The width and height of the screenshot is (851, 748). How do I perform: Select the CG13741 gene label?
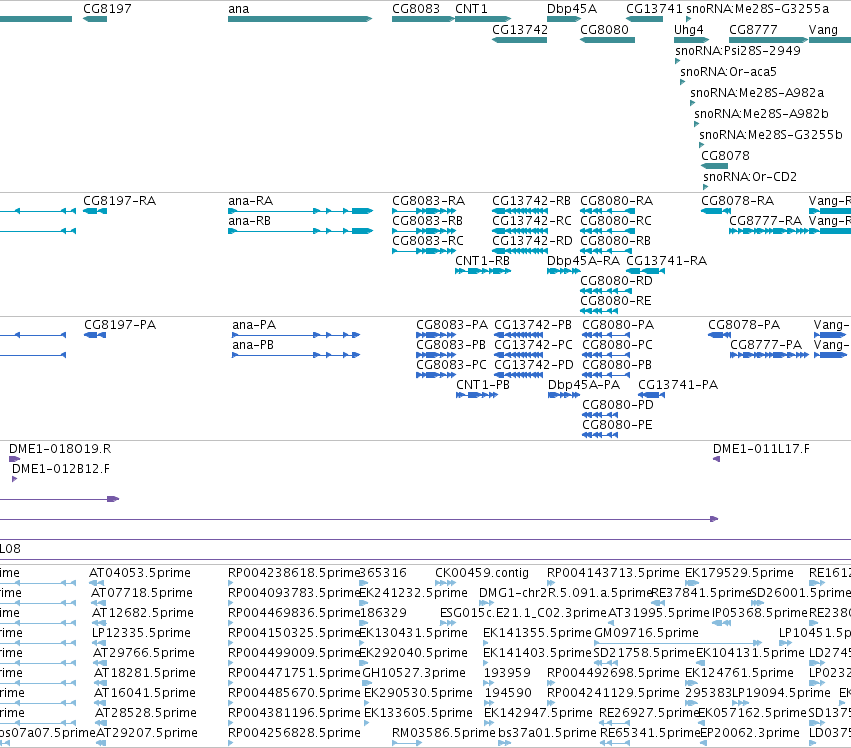(654, 9)
